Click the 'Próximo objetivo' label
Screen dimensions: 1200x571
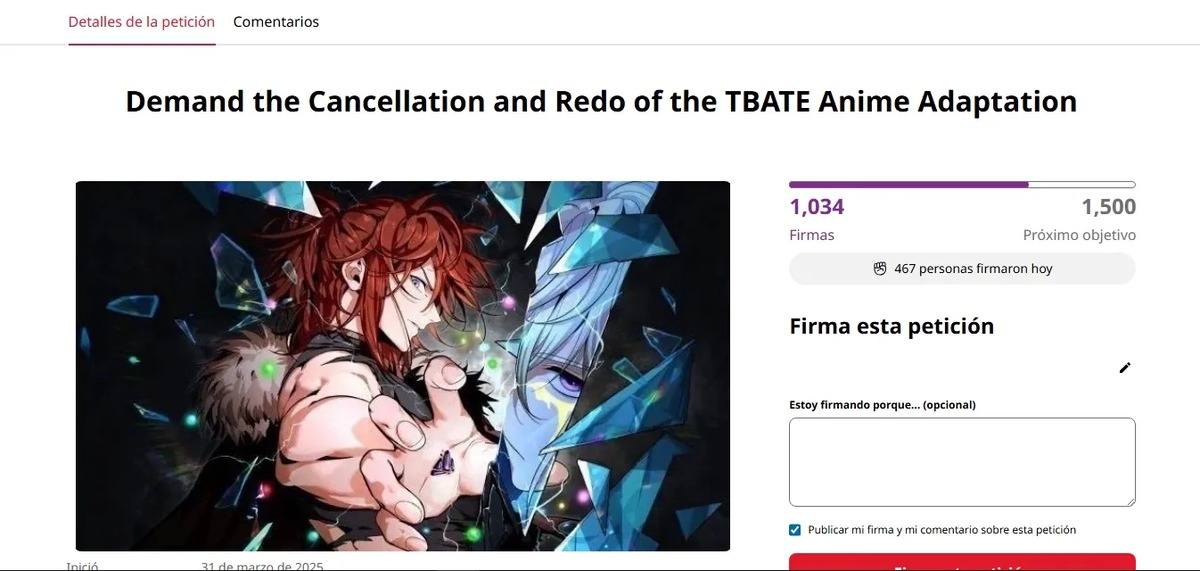click(1079, 235)
